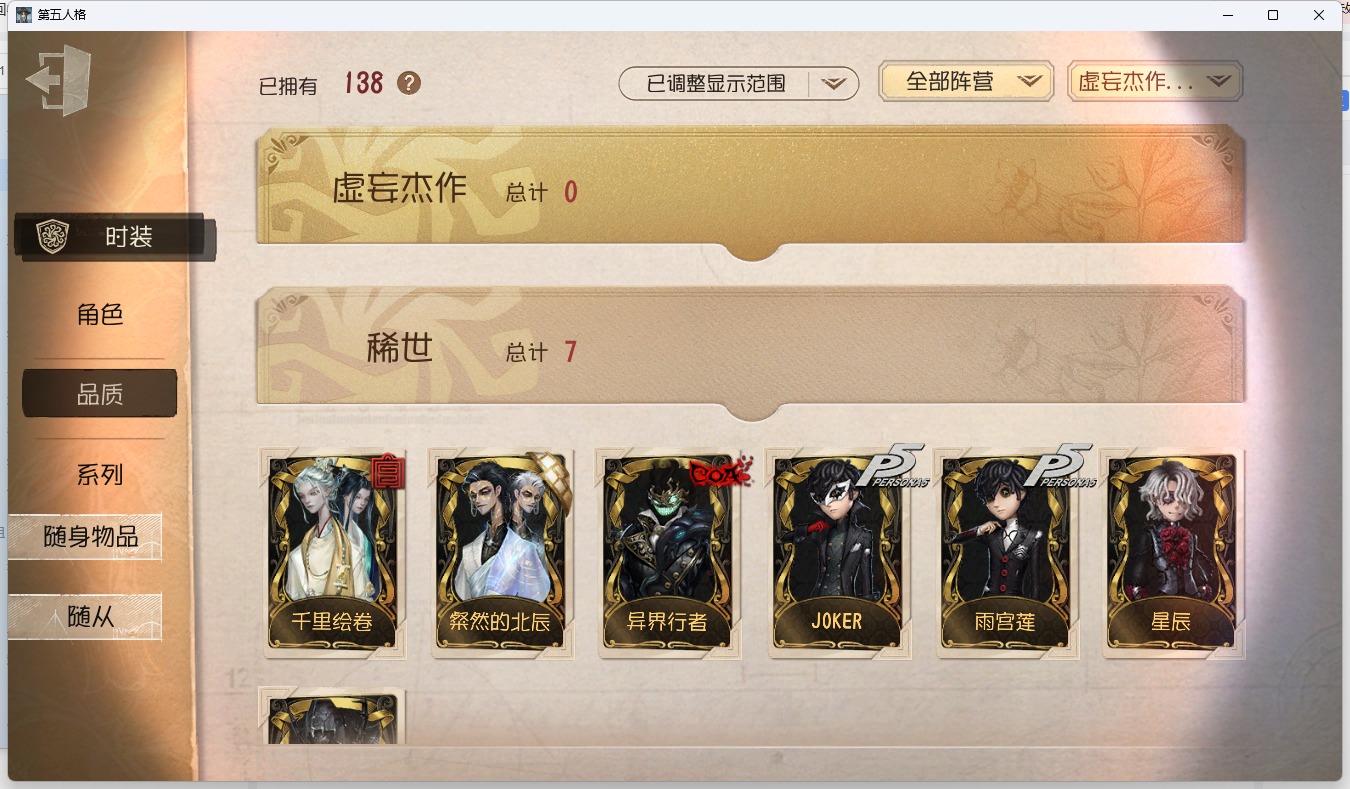Select the 品质 sorting tab
Screen dimensions: 1350x789
point(100,394)
